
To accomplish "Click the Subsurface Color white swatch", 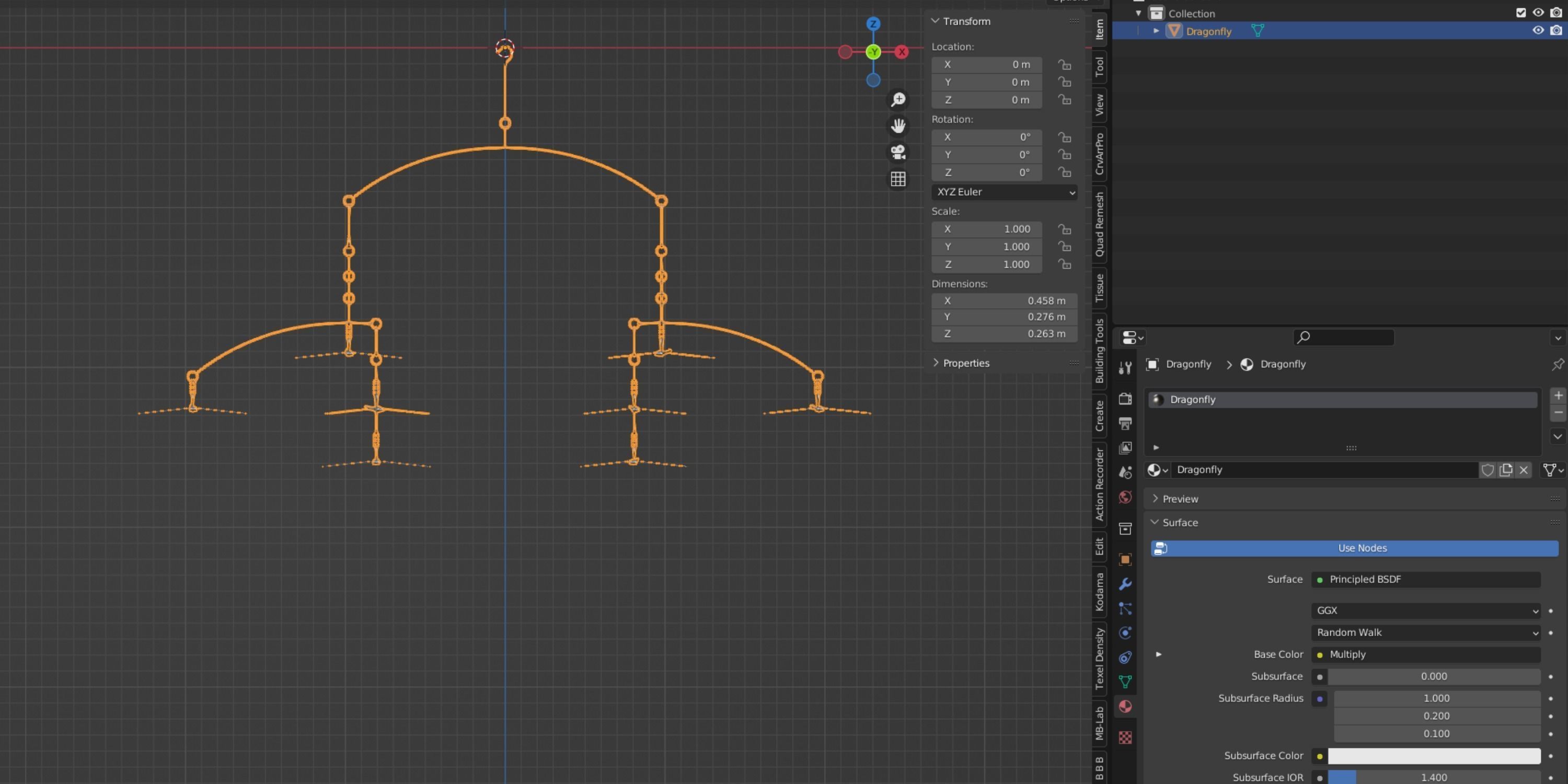I will click(x=1434, y=755).
